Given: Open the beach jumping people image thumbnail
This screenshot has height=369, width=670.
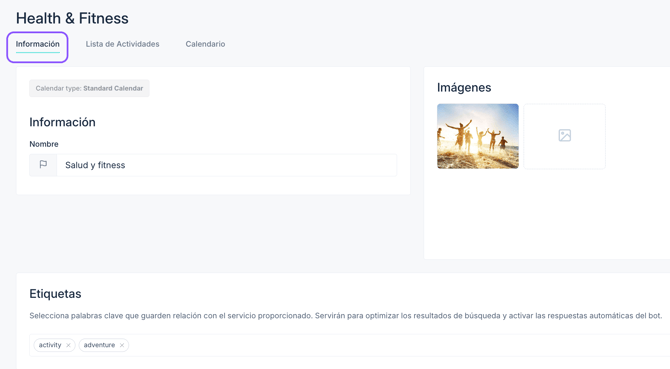Looking at the screenshot, I should 478,136.
